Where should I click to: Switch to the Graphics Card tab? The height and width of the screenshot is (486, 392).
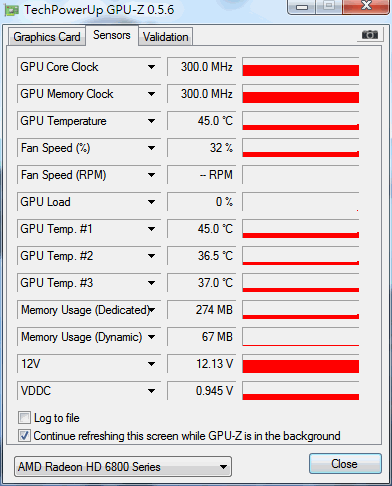pos(47,37)
